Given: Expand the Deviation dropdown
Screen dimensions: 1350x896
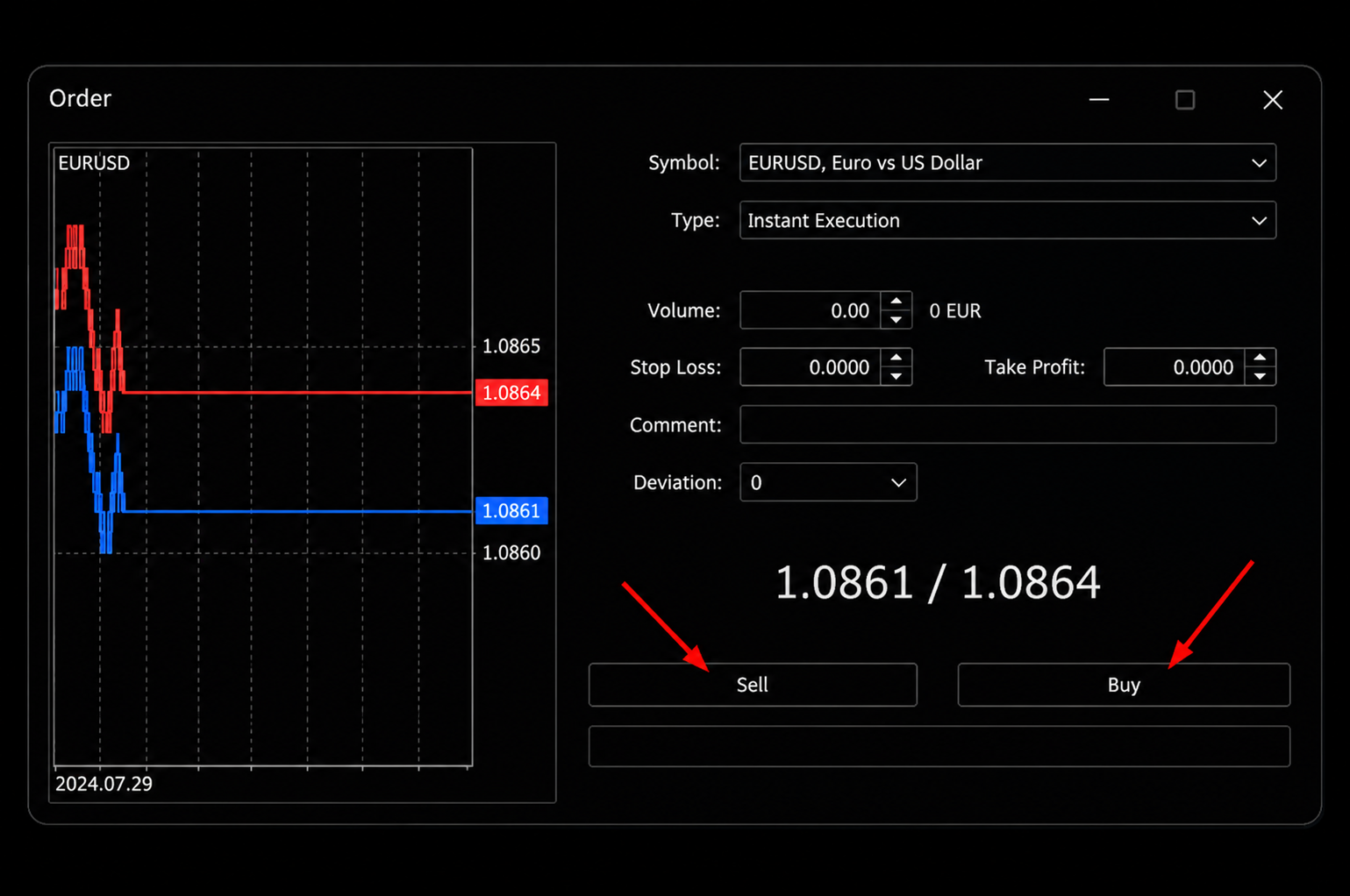Looking at the screenshot, I should tap(828, 482).
